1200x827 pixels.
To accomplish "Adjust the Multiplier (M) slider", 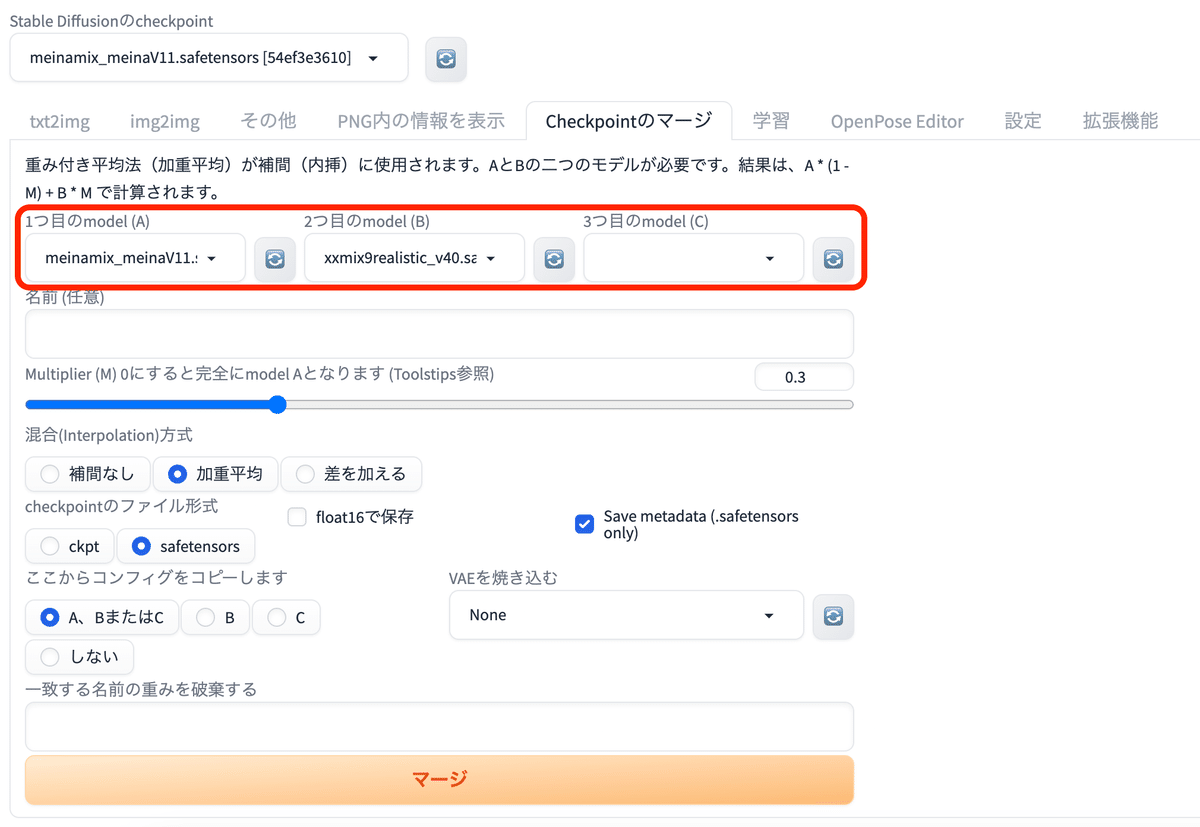I will pyautogui.click(x=439, y=405).
